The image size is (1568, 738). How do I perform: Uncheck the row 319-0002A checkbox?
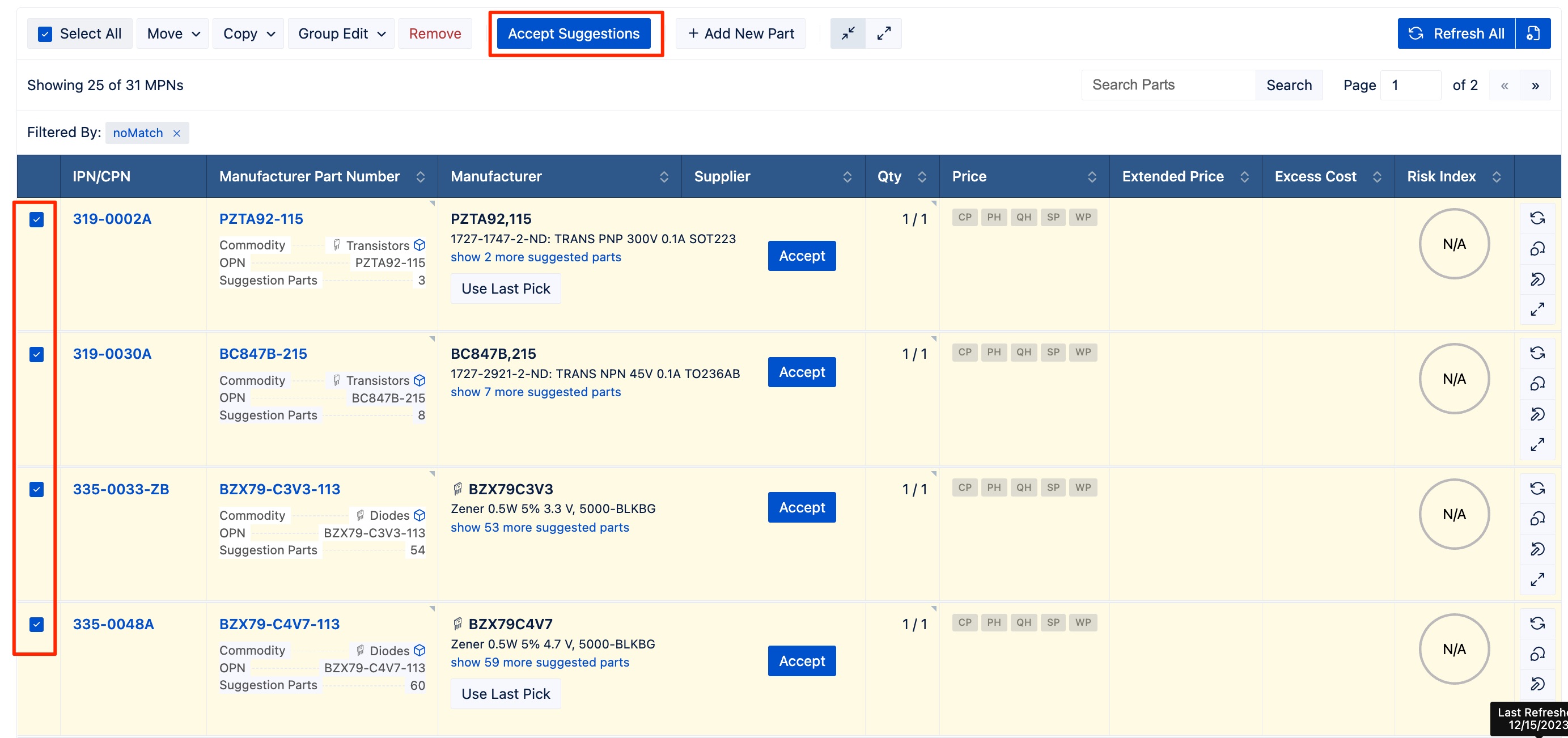(36, 219)
